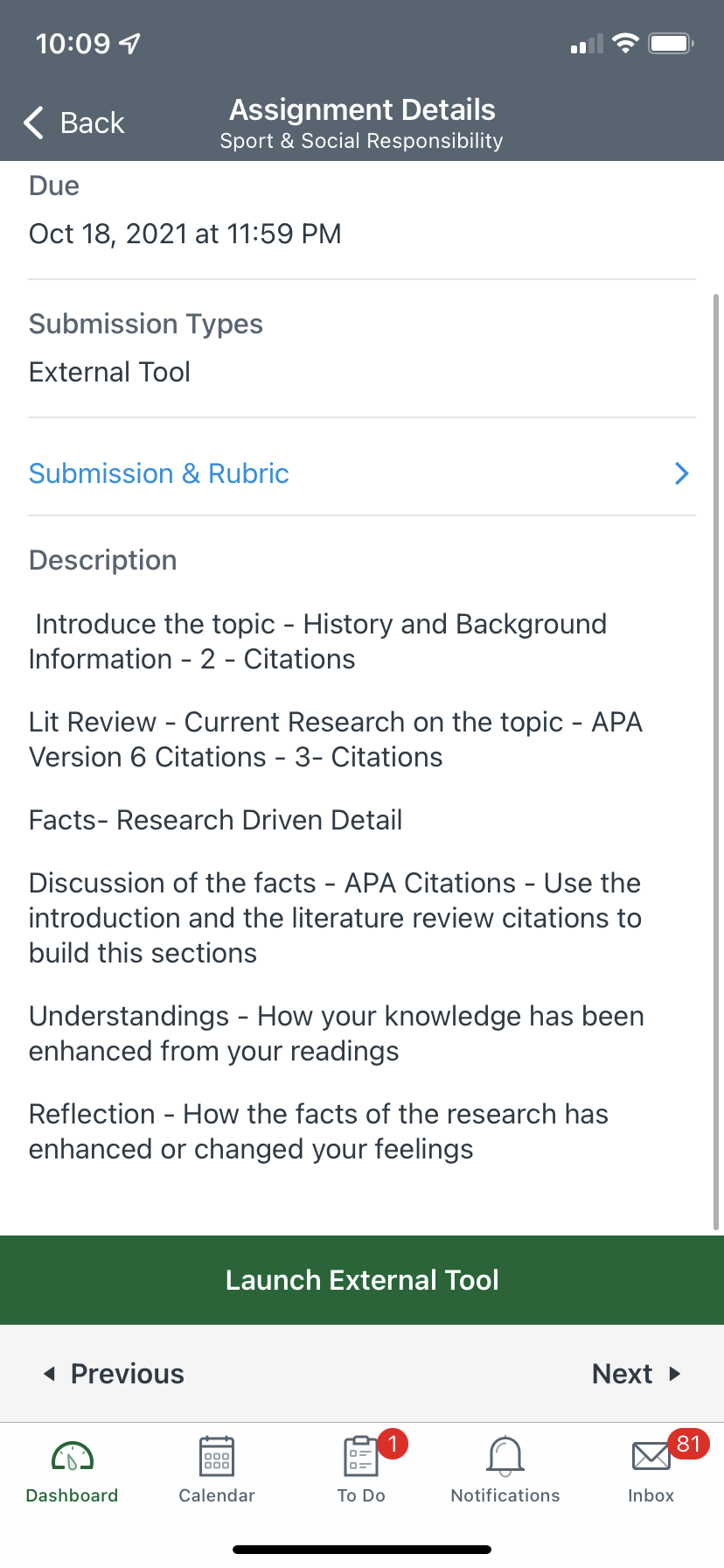Open the Submission & Rubric link

[x=159, y=473]
